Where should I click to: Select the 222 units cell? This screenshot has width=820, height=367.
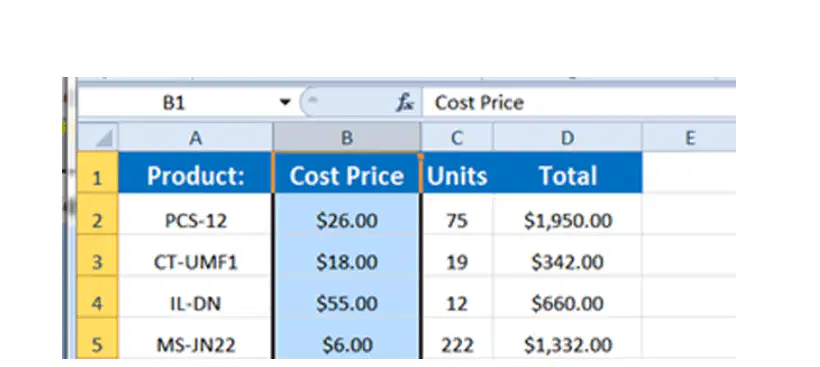pos(457,338)
